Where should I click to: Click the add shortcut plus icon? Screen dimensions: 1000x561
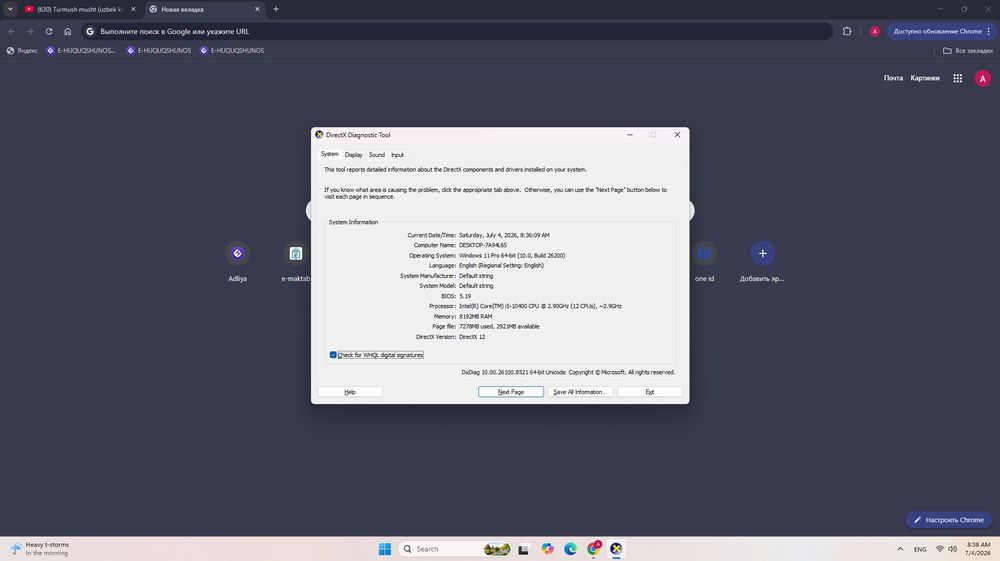click(762, 254)
